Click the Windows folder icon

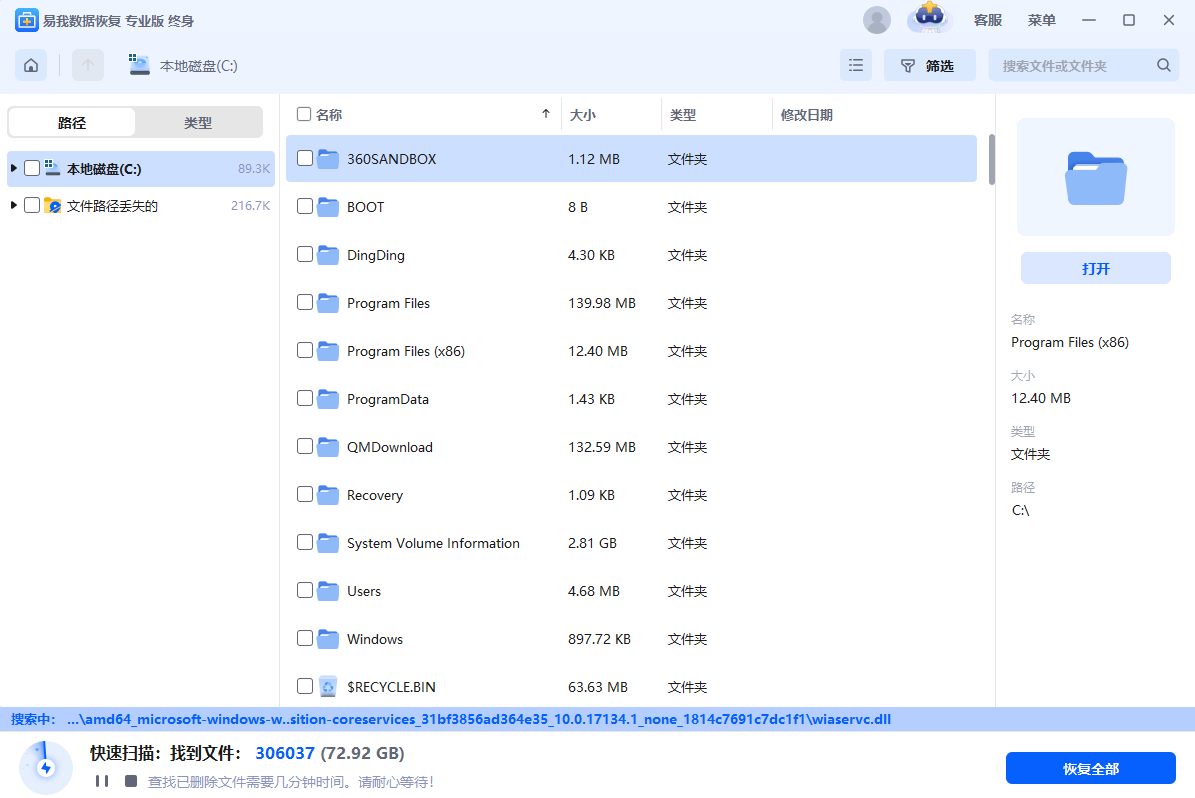[x=328, y=639]
